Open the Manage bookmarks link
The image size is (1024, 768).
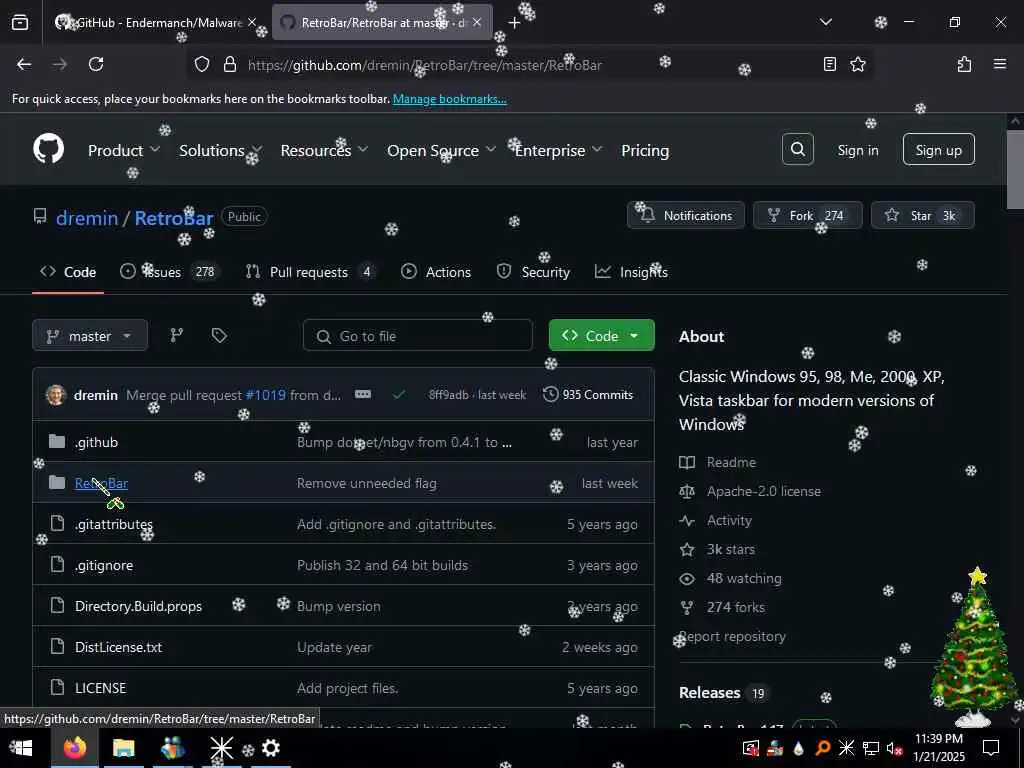pos(449,99)
